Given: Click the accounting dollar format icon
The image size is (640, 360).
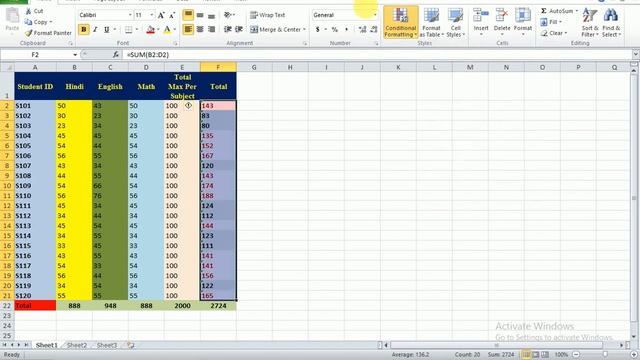Looking at the screenshot, I should tap(318, 29).
